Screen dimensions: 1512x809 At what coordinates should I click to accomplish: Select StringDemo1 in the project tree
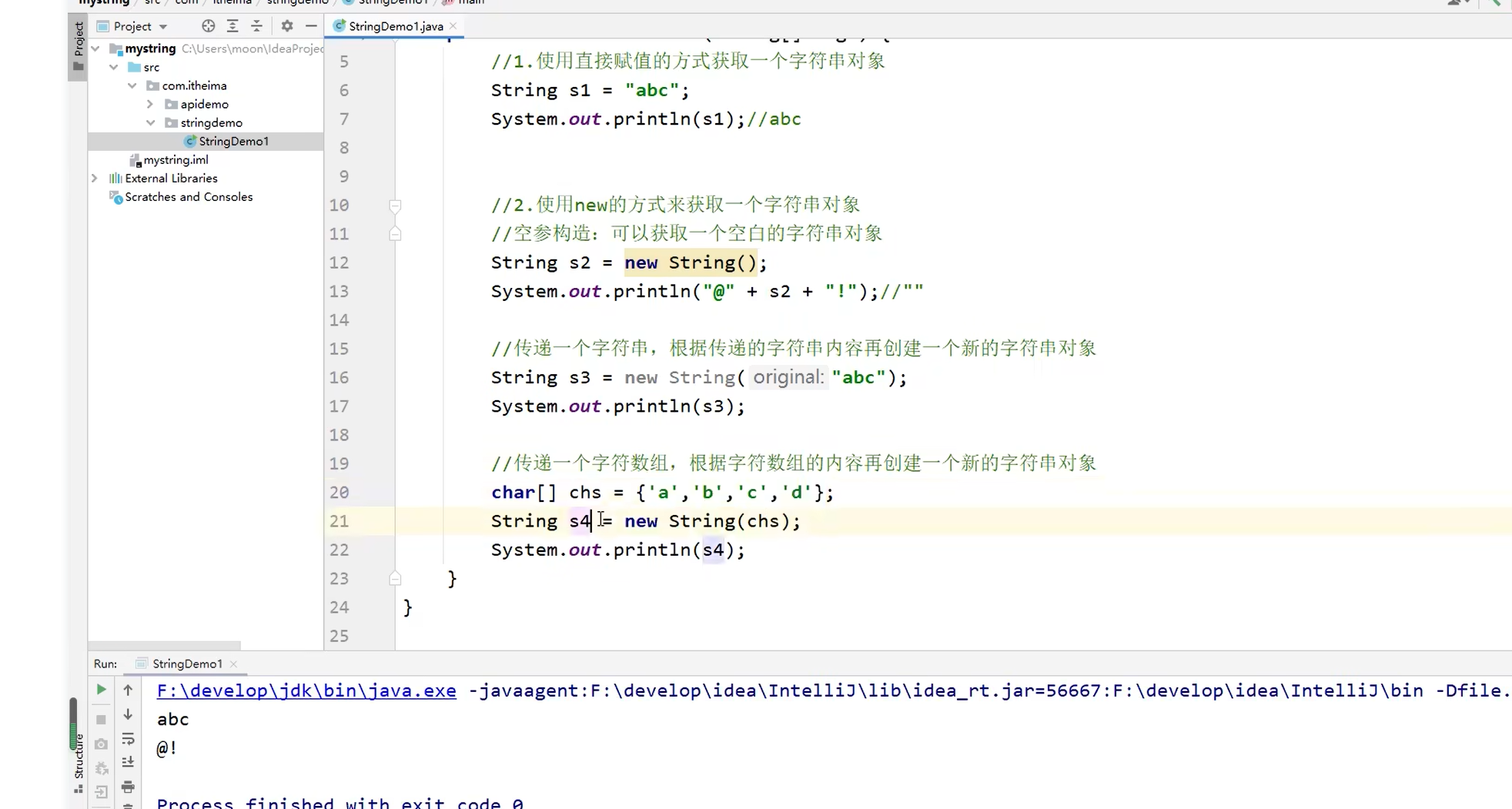coord(232,141)
